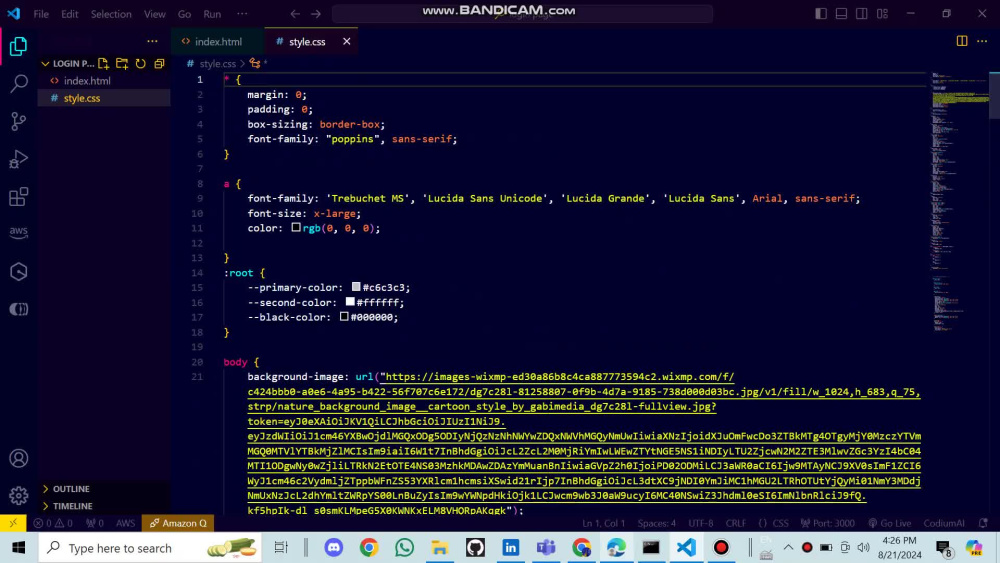Close the style.css tab

(x=346, y=41)
